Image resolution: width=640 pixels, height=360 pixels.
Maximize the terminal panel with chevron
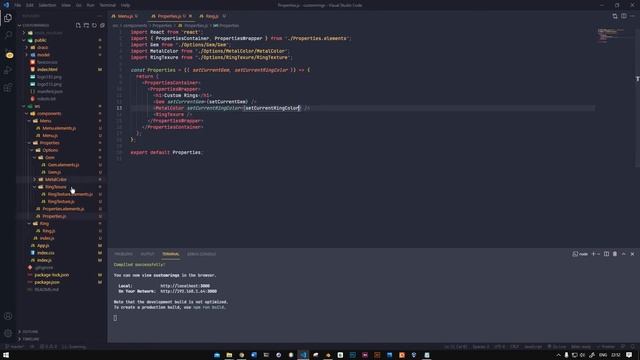coord(624,254)
